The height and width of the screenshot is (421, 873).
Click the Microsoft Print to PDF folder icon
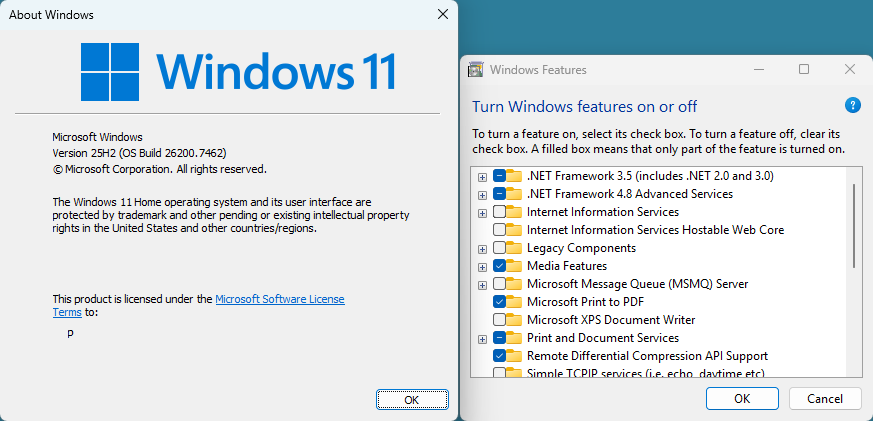coord(514,302)
